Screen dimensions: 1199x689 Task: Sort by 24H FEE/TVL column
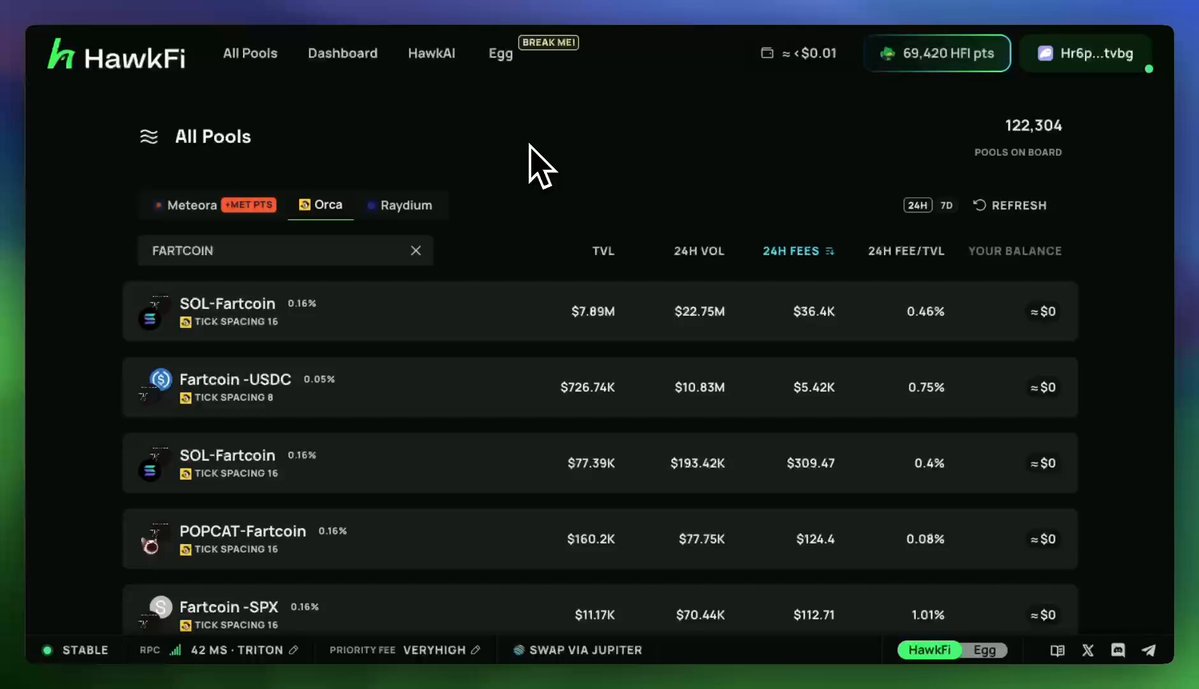point(906,251)
